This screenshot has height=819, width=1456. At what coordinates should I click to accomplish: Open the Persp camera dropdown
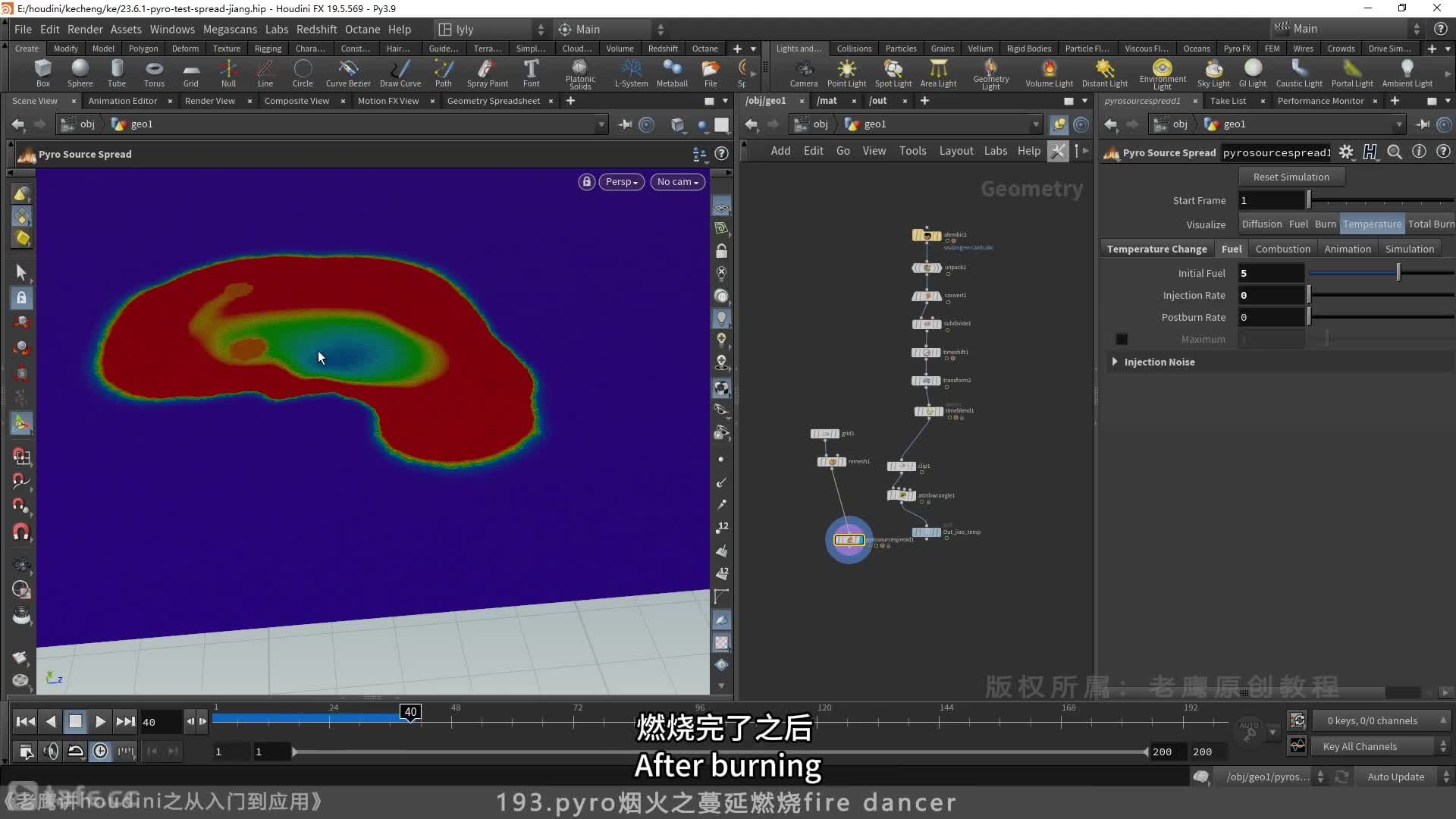pyautogui.click(x=622, y=181)
